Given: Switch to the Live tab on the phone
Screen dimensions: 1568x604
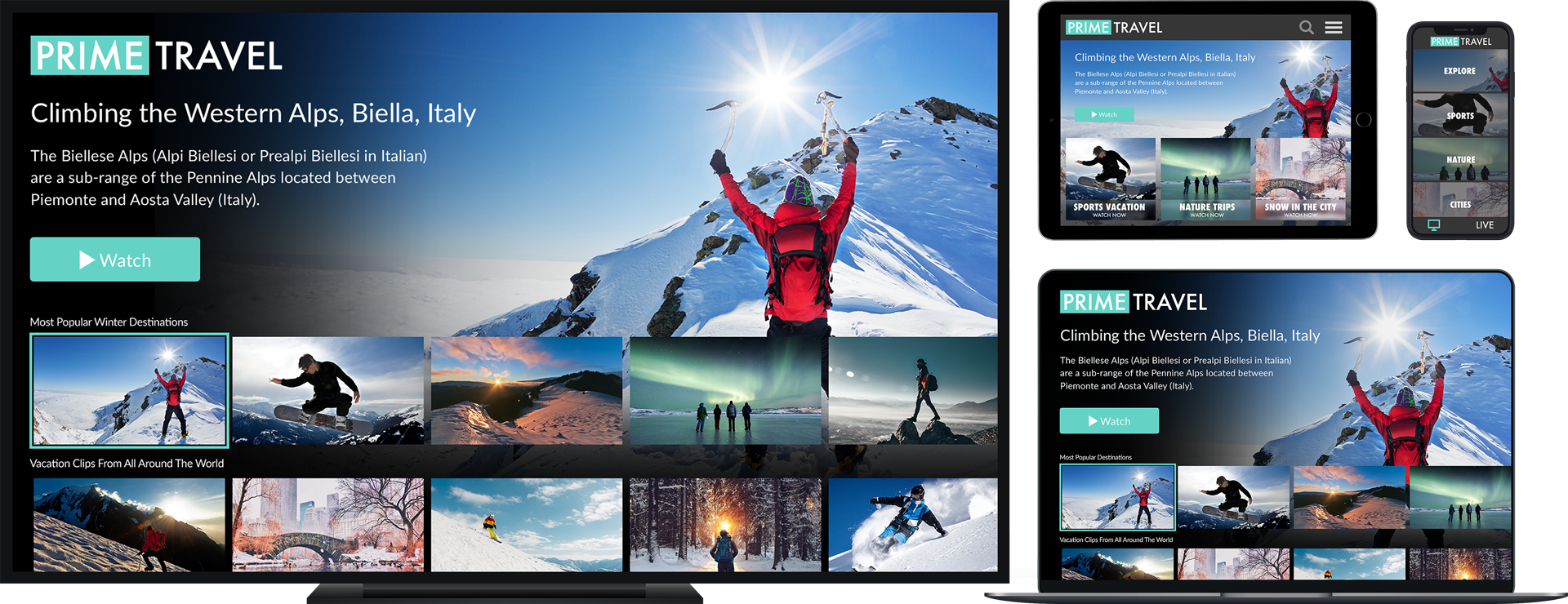Looking at the screenshot, I should pyautogui.click(x=1484, y=225).
